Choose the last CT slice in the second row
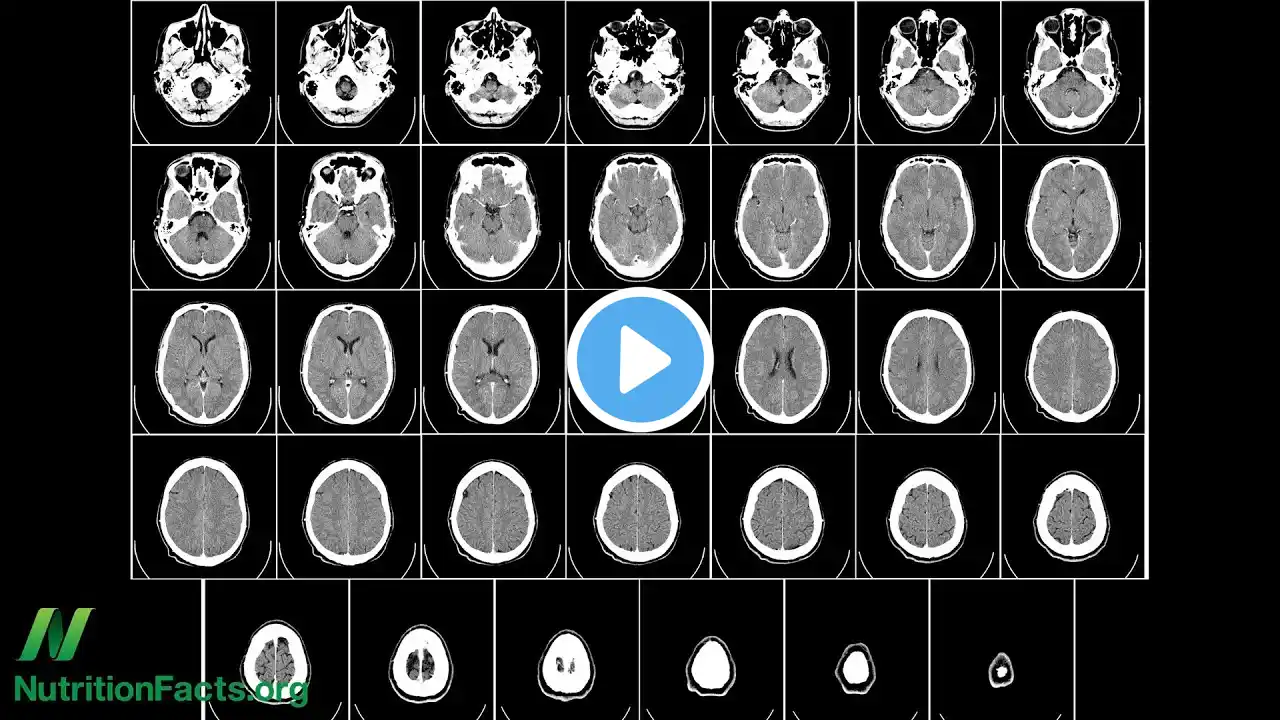 coord(1073,216)
